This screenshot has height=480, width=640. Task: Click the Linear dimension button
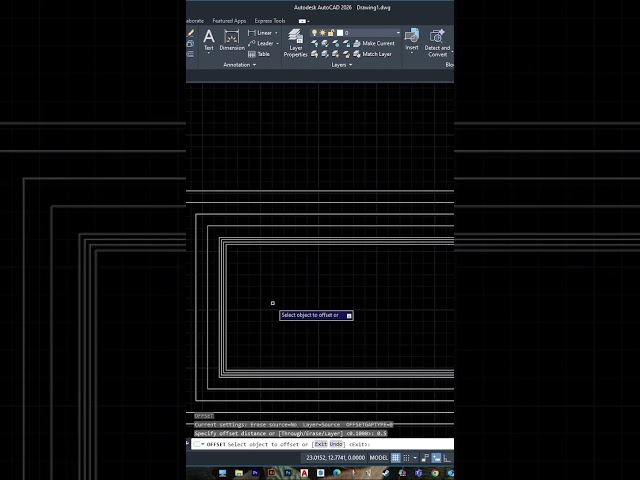[x=260, y=33]
